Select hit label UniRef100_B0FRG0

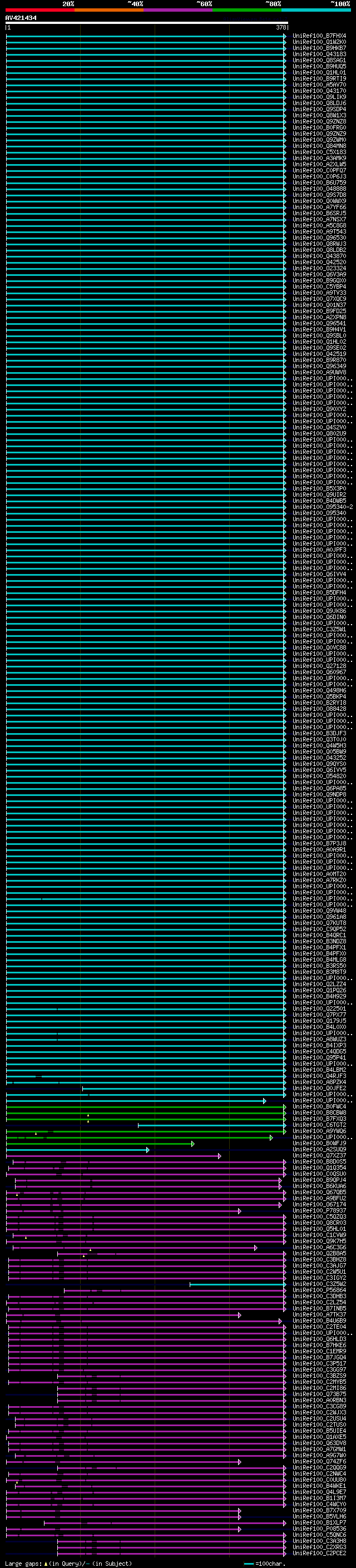[x=319, y=127]
